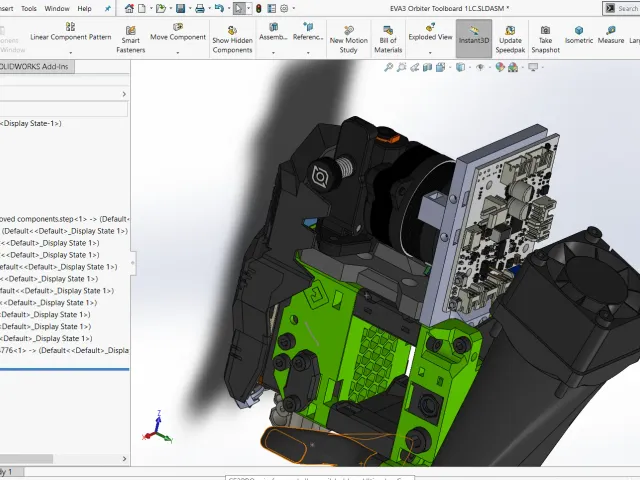Insert a Bill of Materials
The image size is (640, 480).
pos(388,40)
